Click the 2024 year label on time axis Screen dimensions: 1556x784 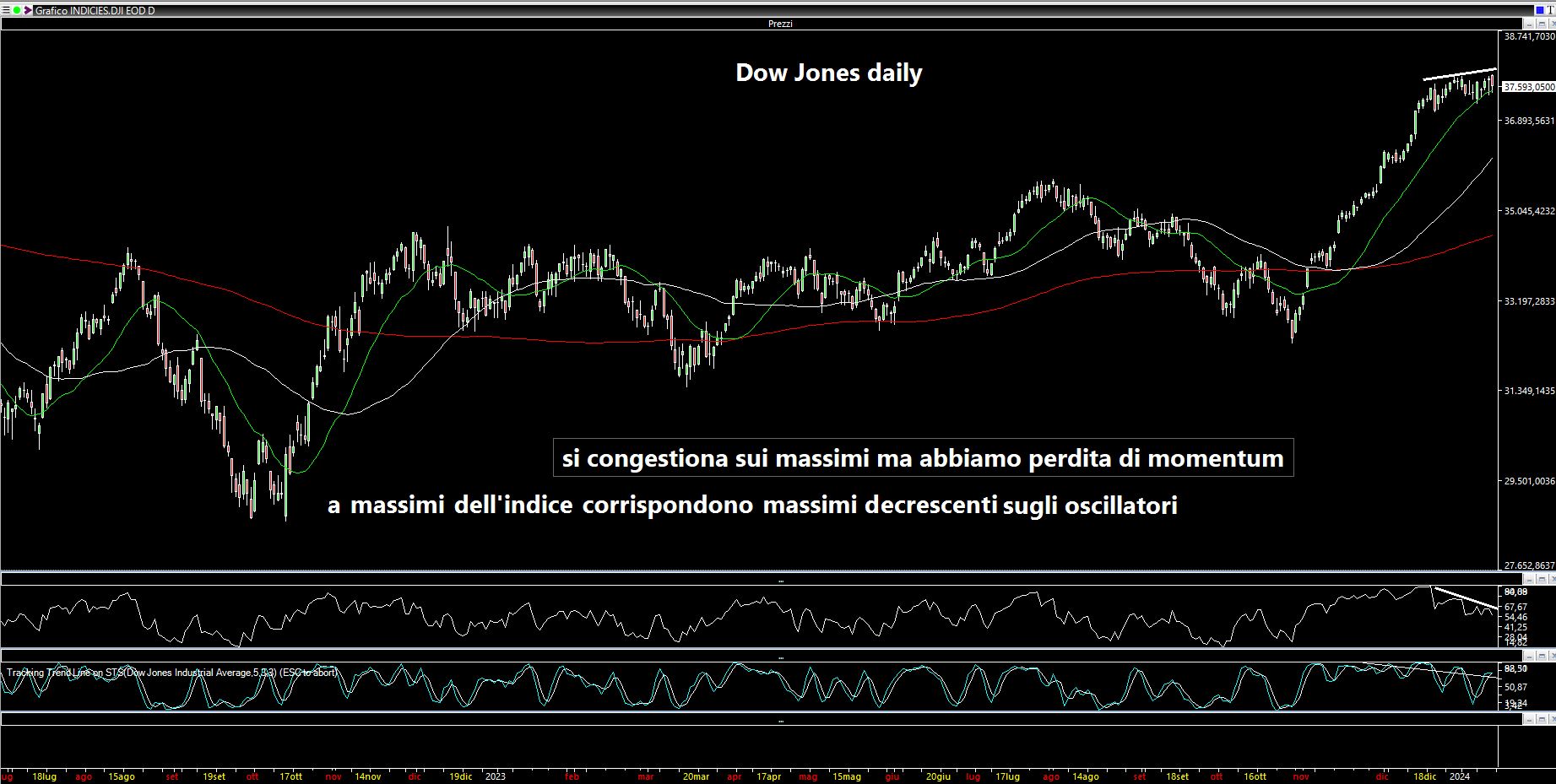click(1459, 776)
